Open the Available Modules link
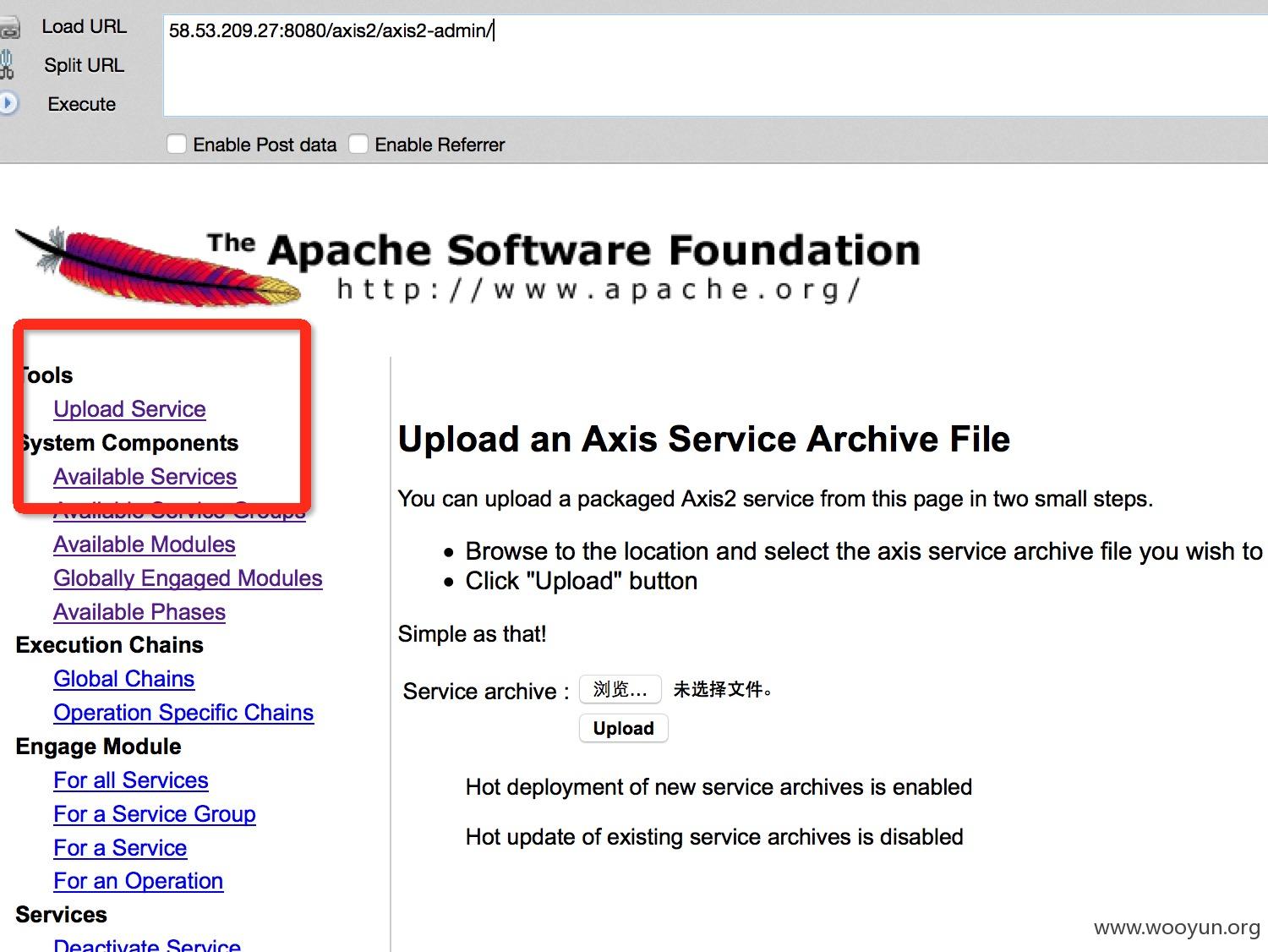Image resolution: width=1268 pixels, height=952 pixels. pos(145,544)
